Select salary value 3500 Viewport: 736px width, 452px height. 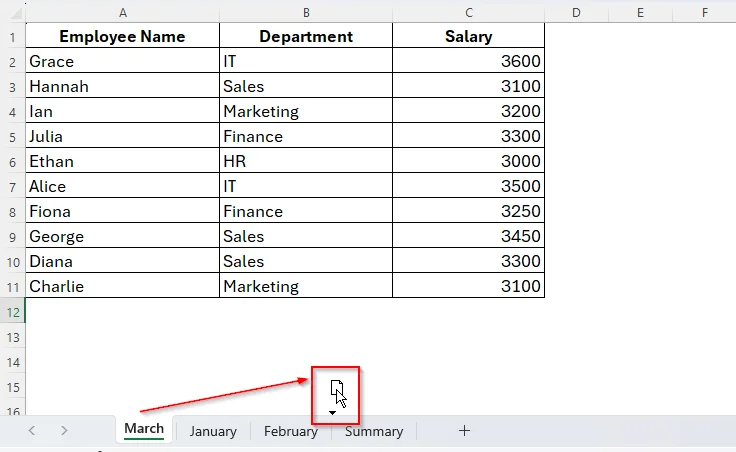pos(468,186)
